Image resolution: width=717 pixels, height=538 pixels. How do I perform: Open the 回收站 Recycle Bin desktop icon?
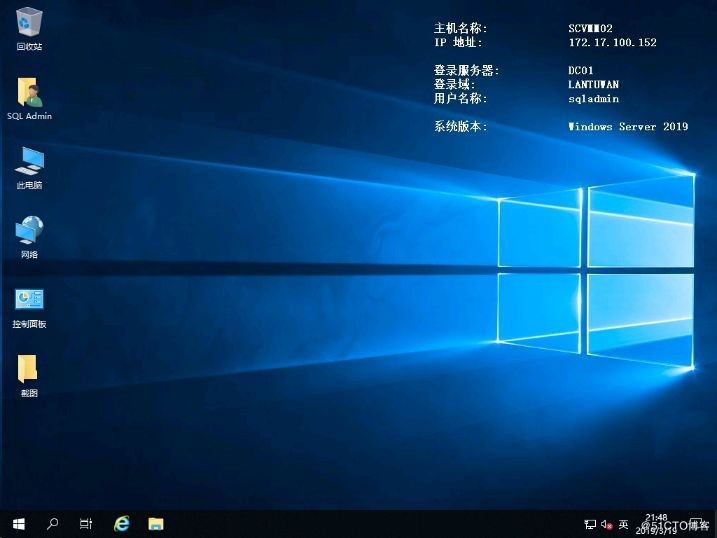click(x=29, y=29)
